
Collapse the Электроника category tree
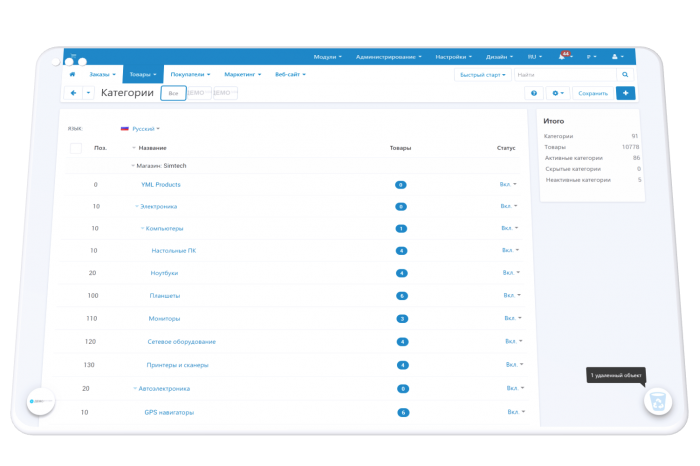coord(137,206)
